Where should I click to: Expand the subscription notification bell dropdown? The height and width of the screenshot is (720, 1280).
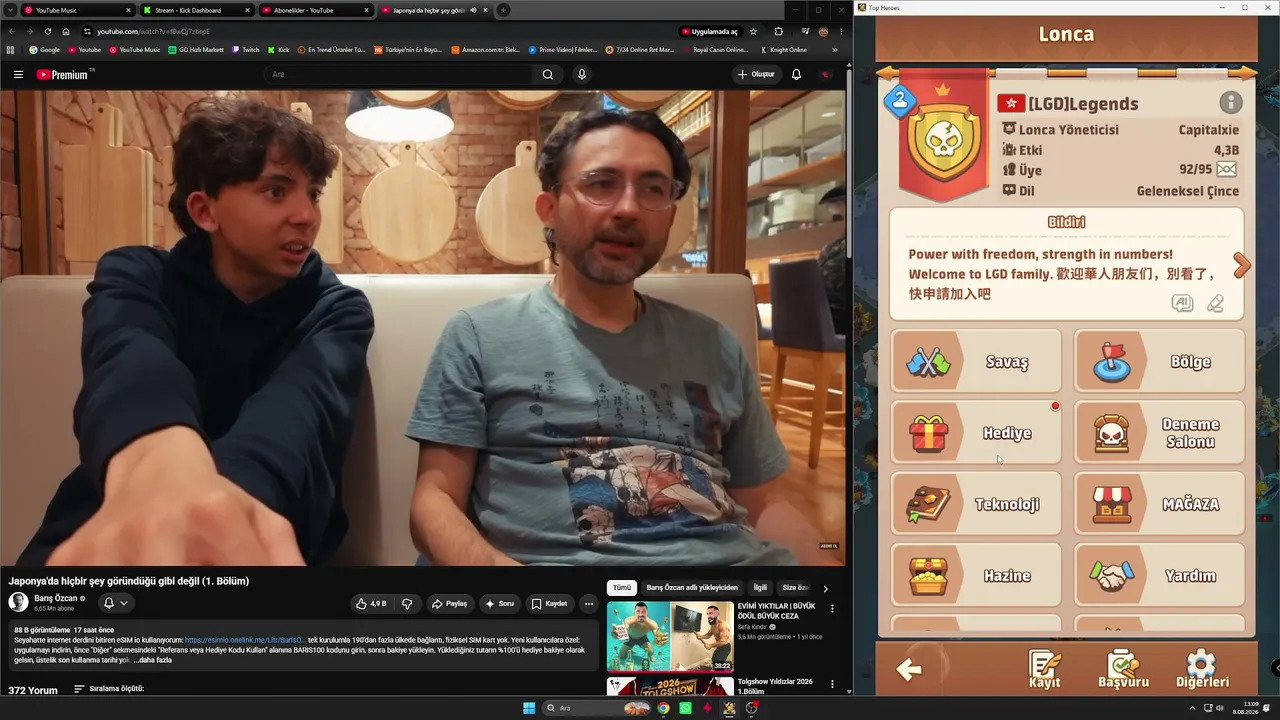116,603
